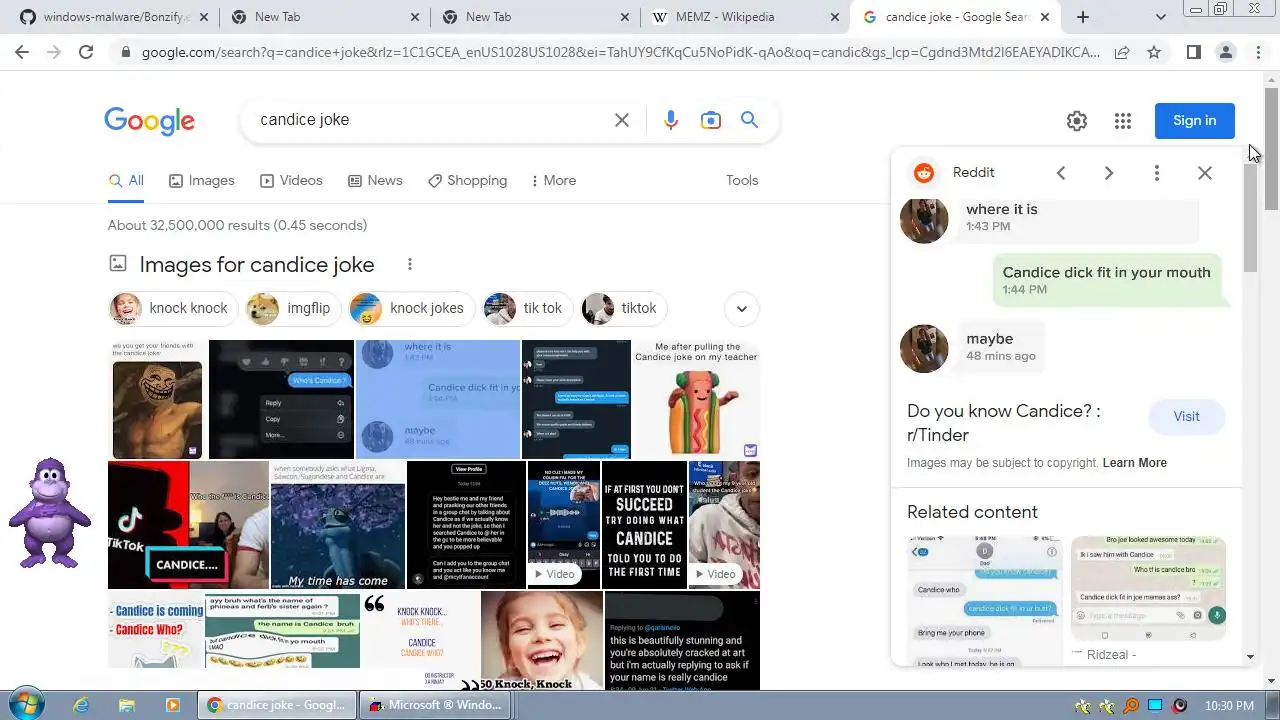Click the 10:30 PM system clock
1280x720 pixels.
pyautogui.click(x=1229, y=706)
